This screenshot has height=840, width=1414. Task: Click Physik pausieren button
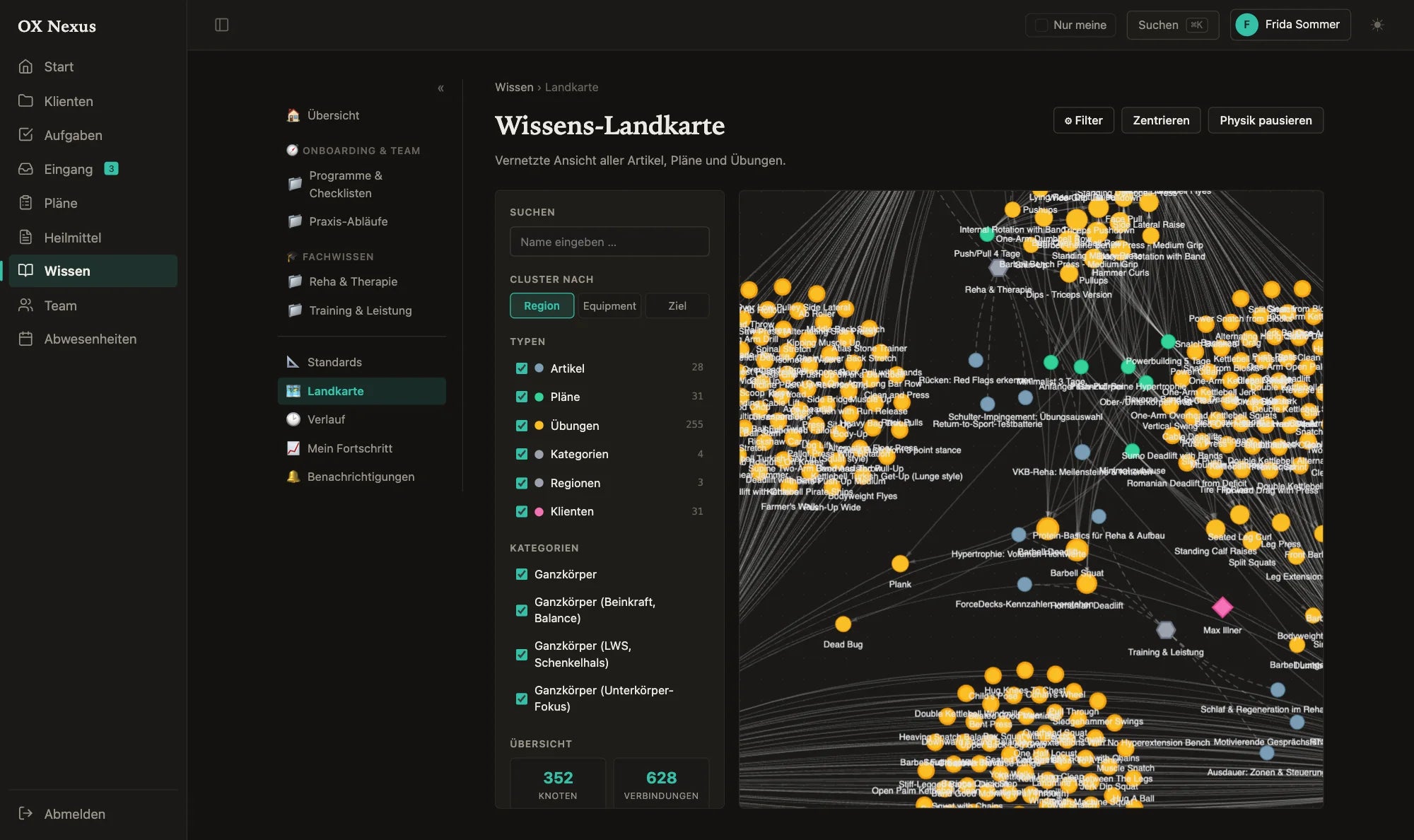1266,120
